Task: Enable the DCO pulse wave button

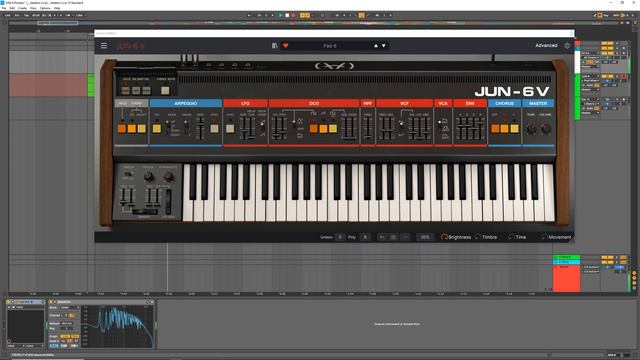Action: tap(313, 129)
